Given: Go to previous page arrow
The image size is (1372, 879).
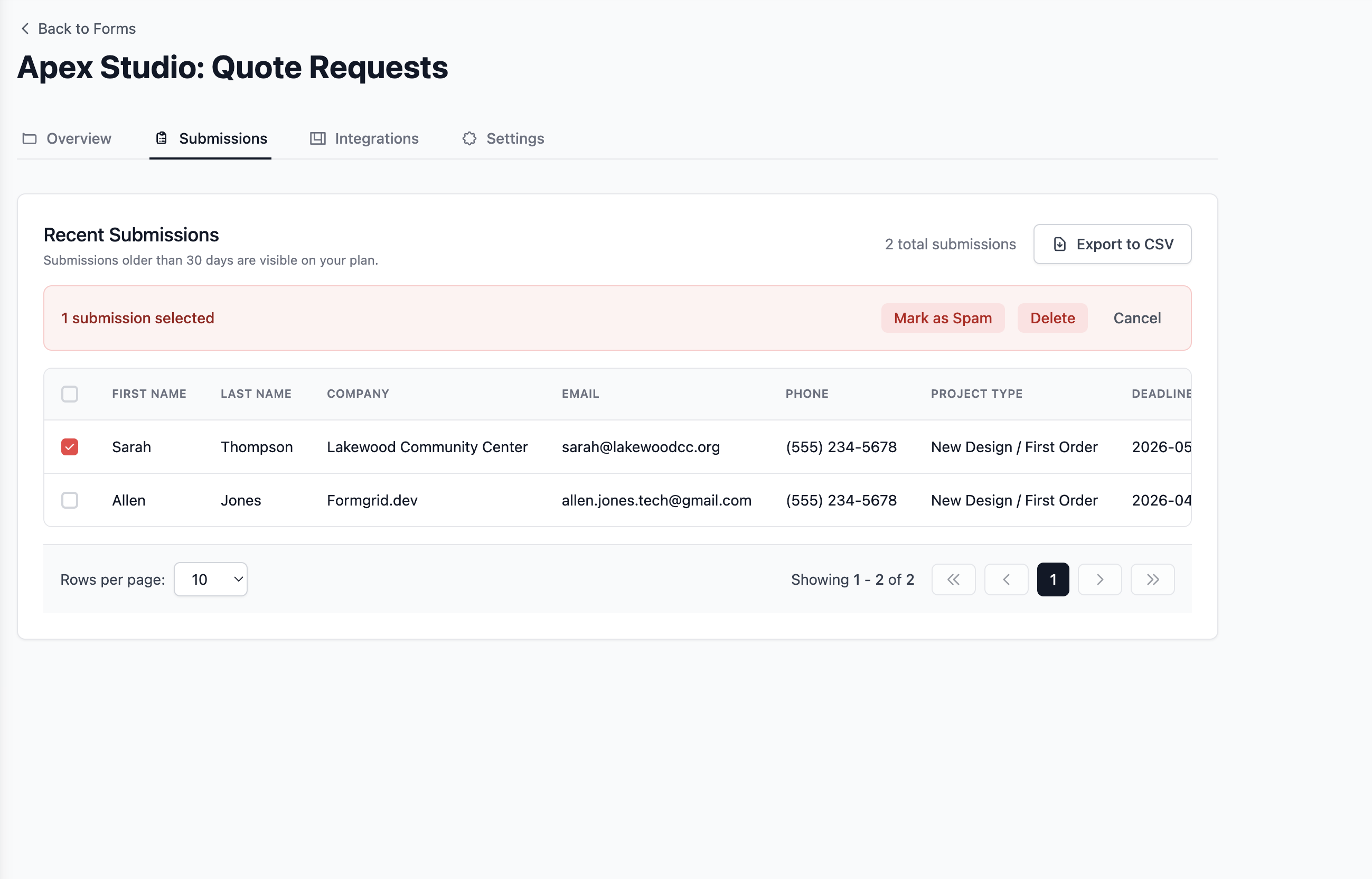Looking at the screenshot, I should (1007, 580).
